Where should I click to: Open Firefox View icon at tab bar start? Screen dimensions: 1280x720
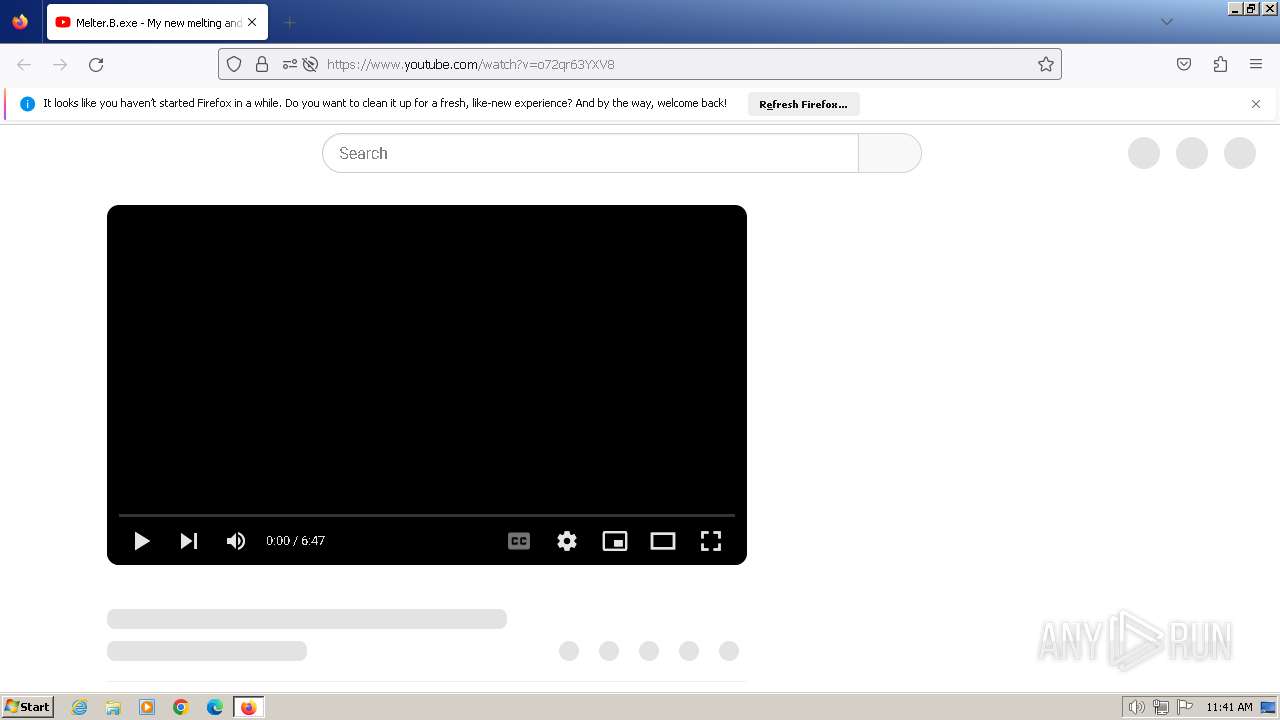point(20,22)
